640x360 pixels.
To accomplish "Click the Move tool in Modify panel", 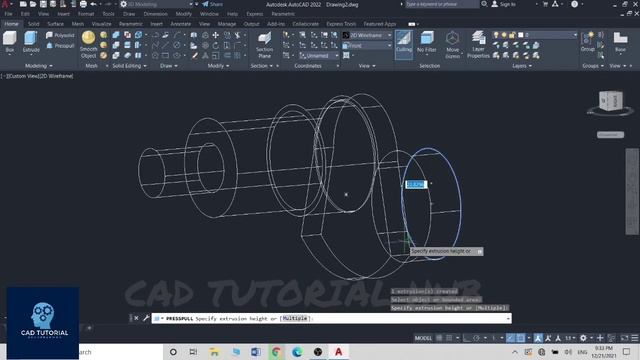I will (216, 36).
